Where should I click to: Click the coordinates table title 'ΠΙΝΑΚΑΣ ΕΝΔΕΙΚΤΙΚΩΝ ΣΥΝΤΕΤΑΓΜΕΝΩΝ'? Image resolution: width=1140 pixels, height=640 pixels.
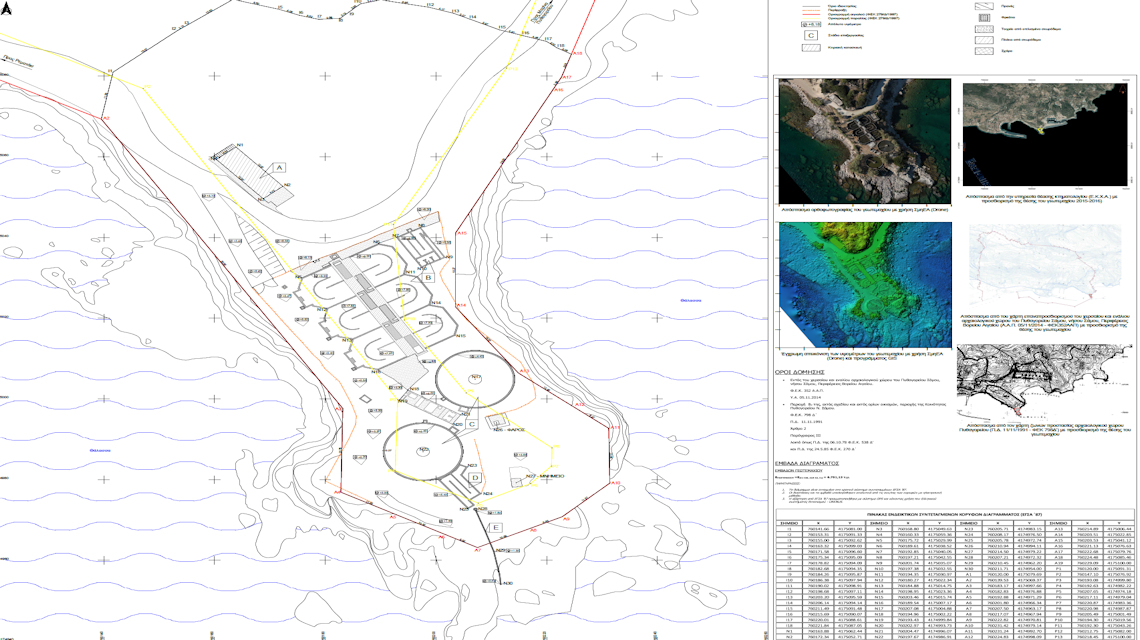[x=955, y=513]
